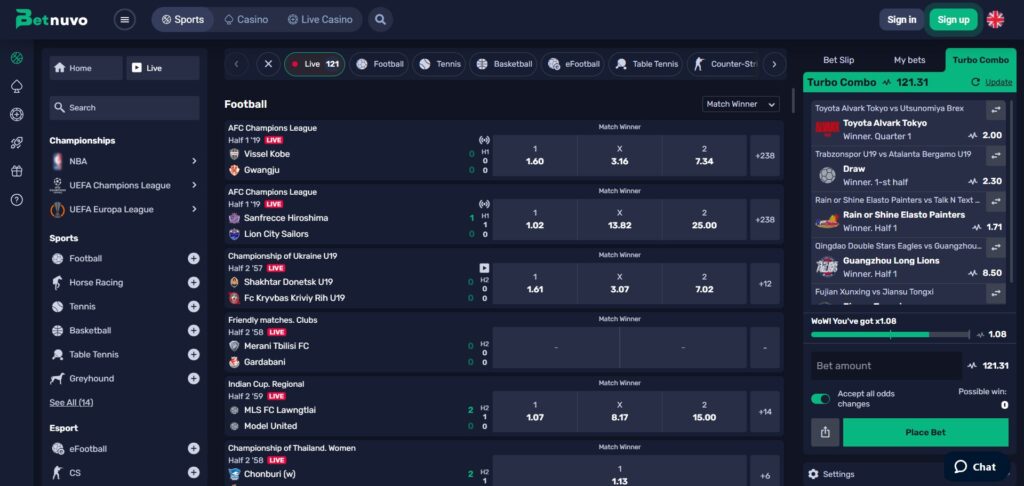Click the share icon beside Place Bet
The image size is (1024, 486).
(825, 433)
